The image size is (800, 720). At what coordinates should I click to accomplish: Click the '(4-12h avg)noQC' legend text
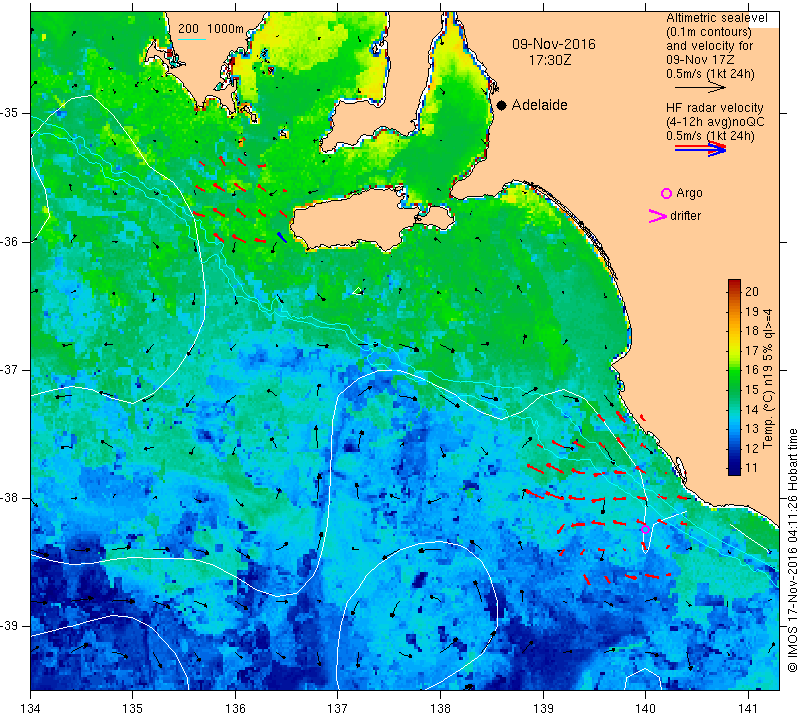click(715, 122)
